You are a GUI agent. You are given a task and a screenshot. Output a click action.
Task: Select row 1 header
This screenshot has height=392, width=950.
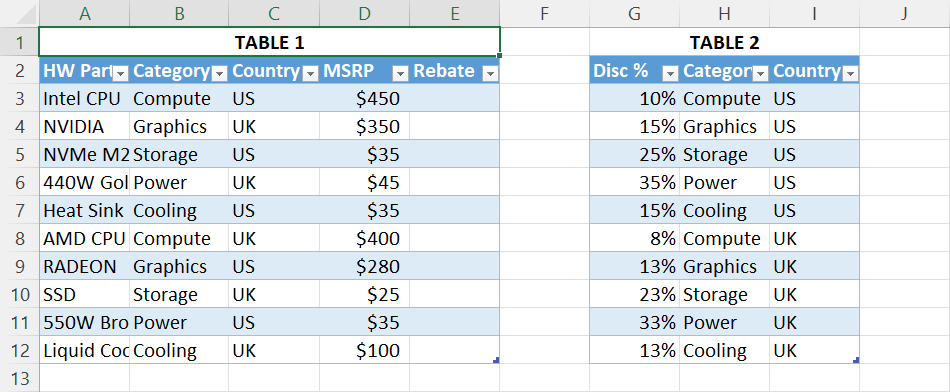tap(19, 42)
